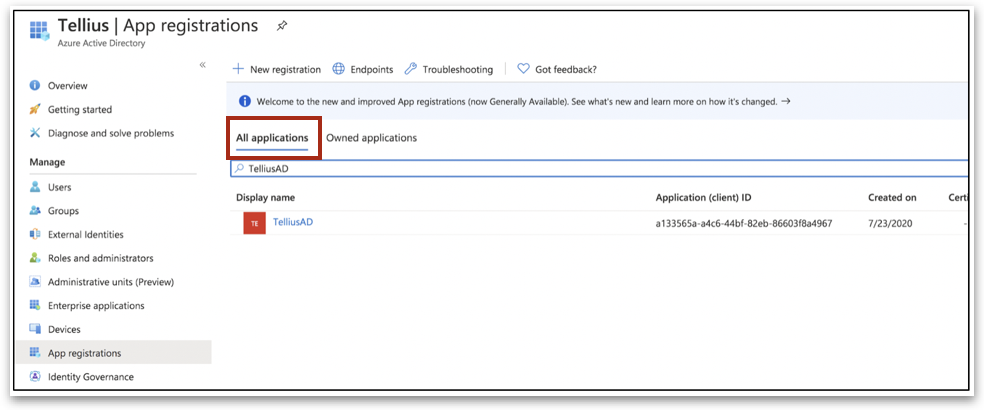
Task: Click Administrative units icon
Action: (x=35, y=282)
